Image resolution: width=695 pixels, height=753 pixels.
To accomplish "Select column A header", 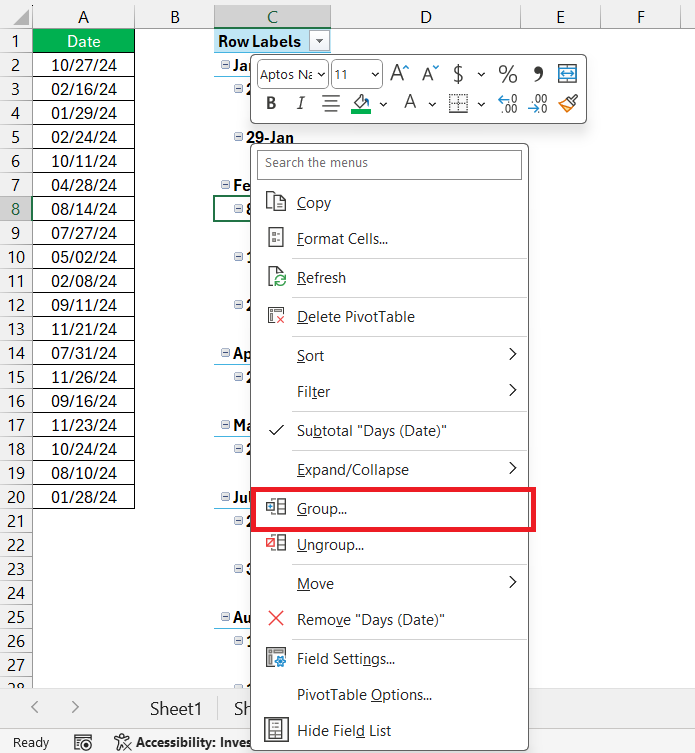I will pos(84,17).
